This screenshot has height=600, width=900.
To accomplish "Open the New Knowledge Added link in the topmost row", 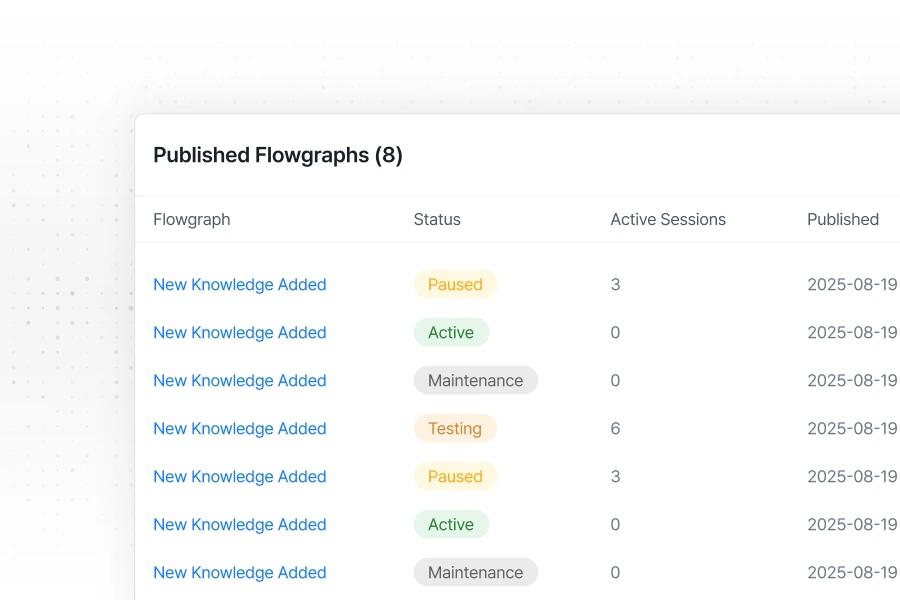I will [239, 284].
